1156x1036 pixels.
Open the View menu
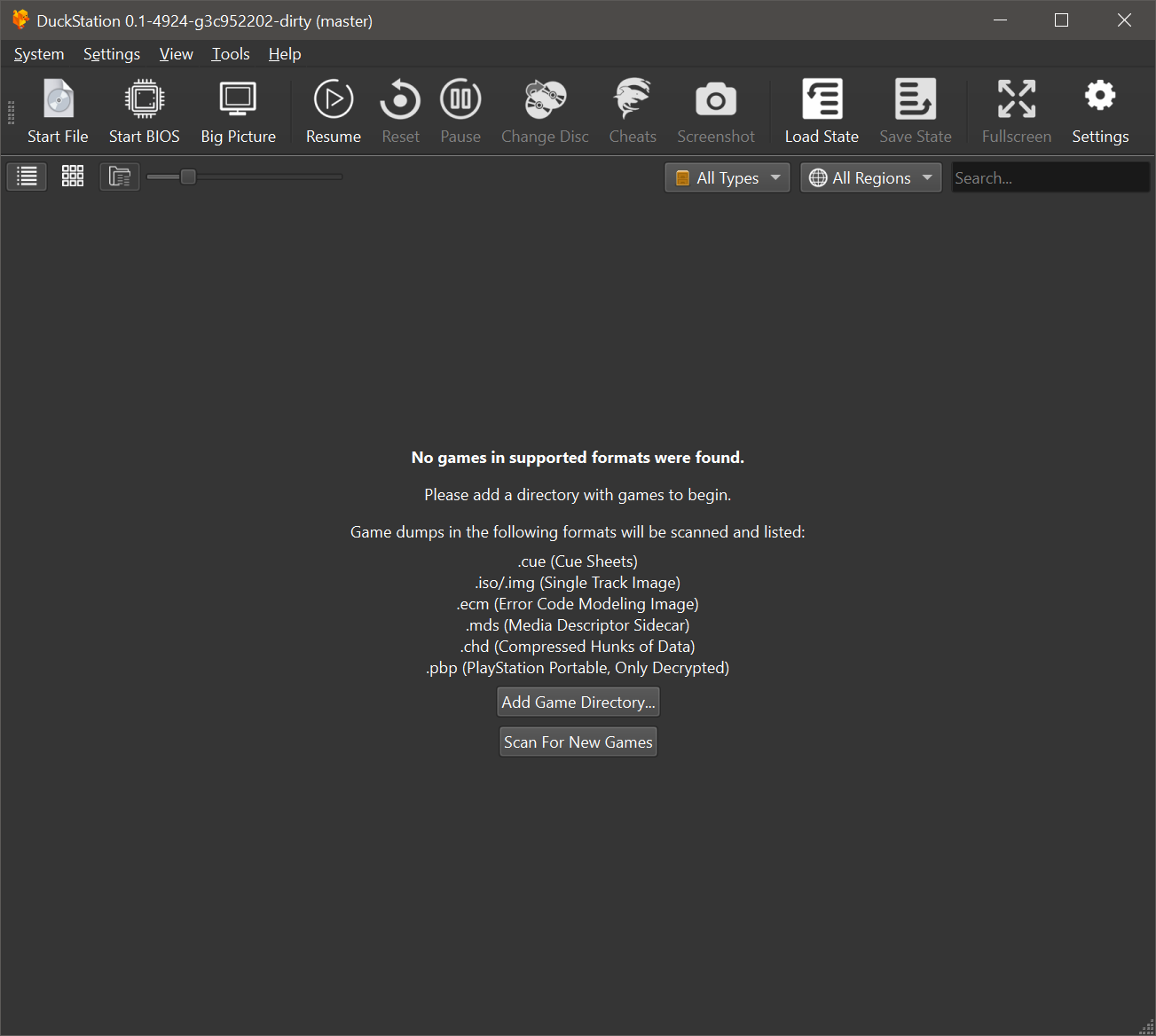click(176, 54)
